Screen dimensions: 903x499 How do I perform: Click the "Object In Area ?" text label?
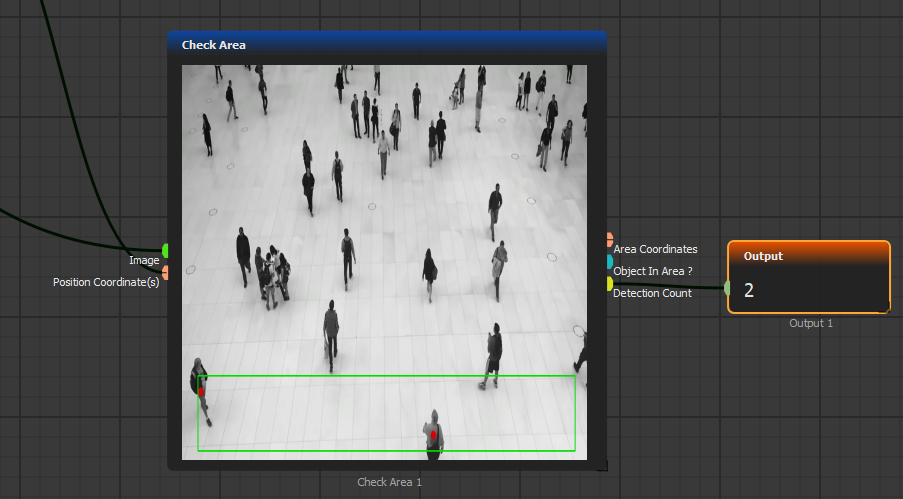[653, 271]
